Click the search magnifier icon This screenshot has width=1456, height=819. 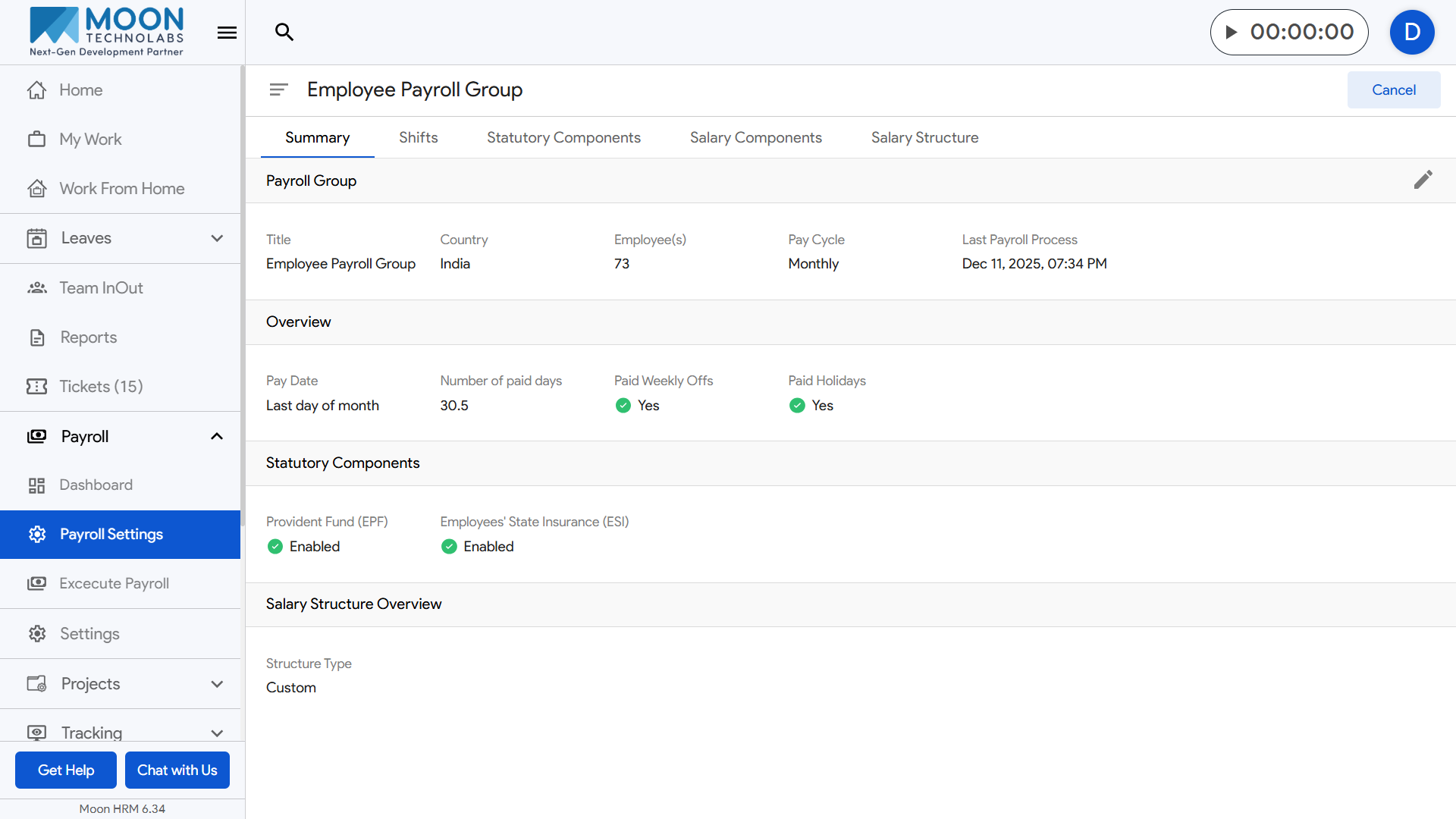(x=284, y=32)
